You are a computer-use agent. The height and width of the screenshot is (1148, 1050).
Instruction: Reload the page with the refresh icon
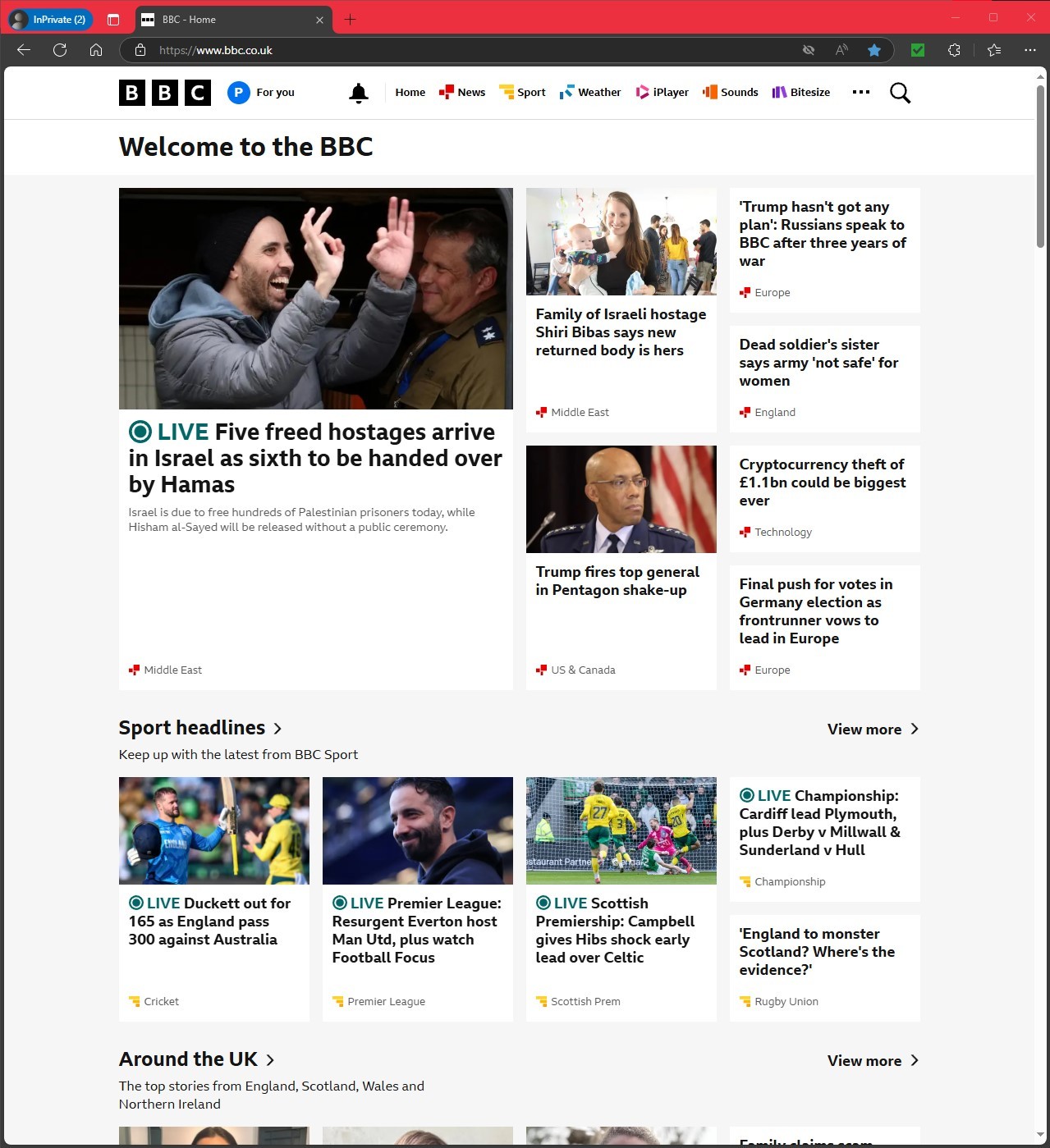(60, 50)
